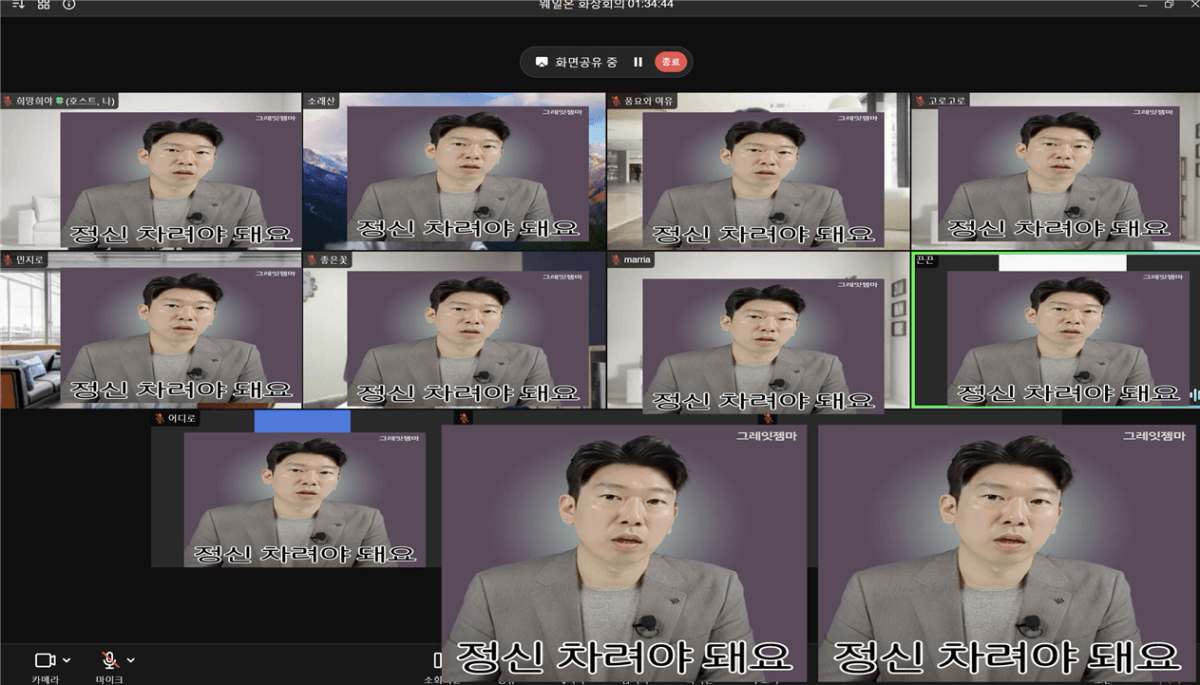Image resolution: width=1200 pixels, height=685 pixels.
Task: Click muted mic icon next to 희망희야
Action: click(8, 100)
